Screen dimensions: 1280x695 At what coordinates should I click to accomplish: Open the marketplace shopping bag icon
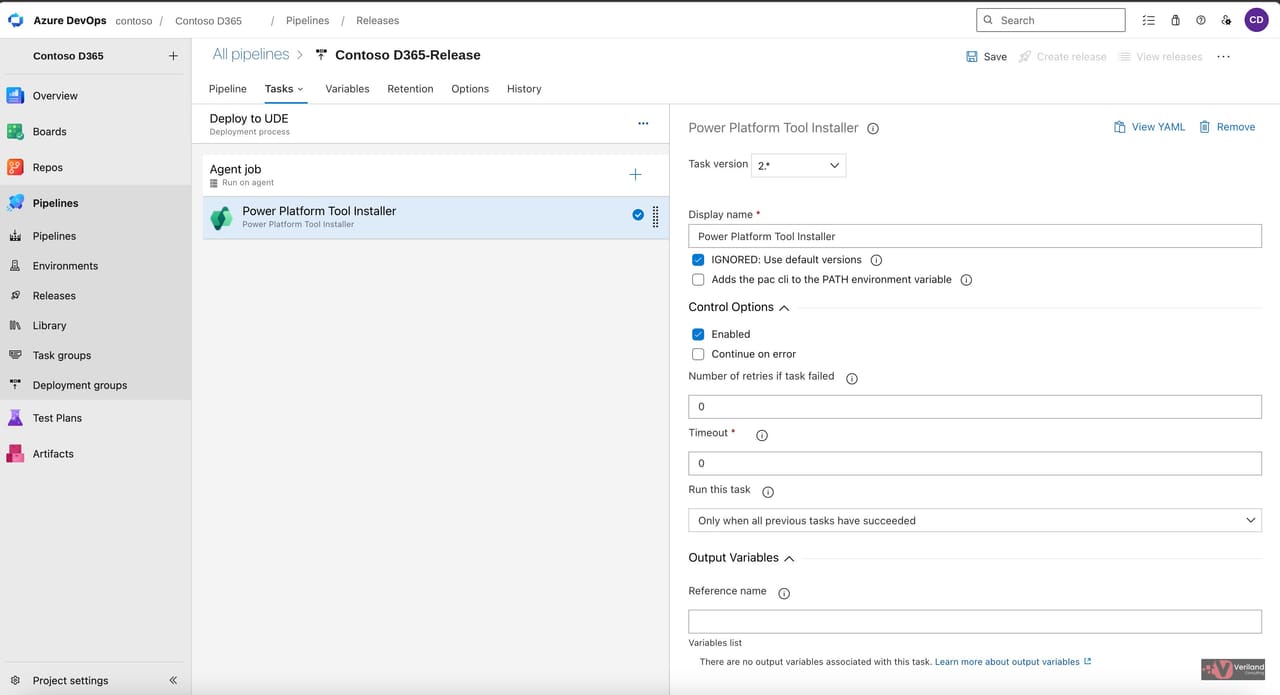tap(1175, 20)
